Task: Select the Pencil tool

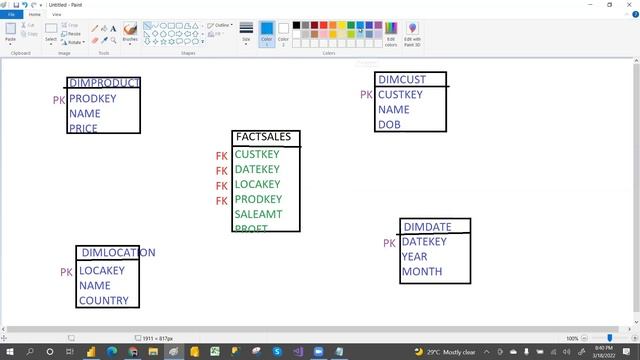Action: [95, 29]
